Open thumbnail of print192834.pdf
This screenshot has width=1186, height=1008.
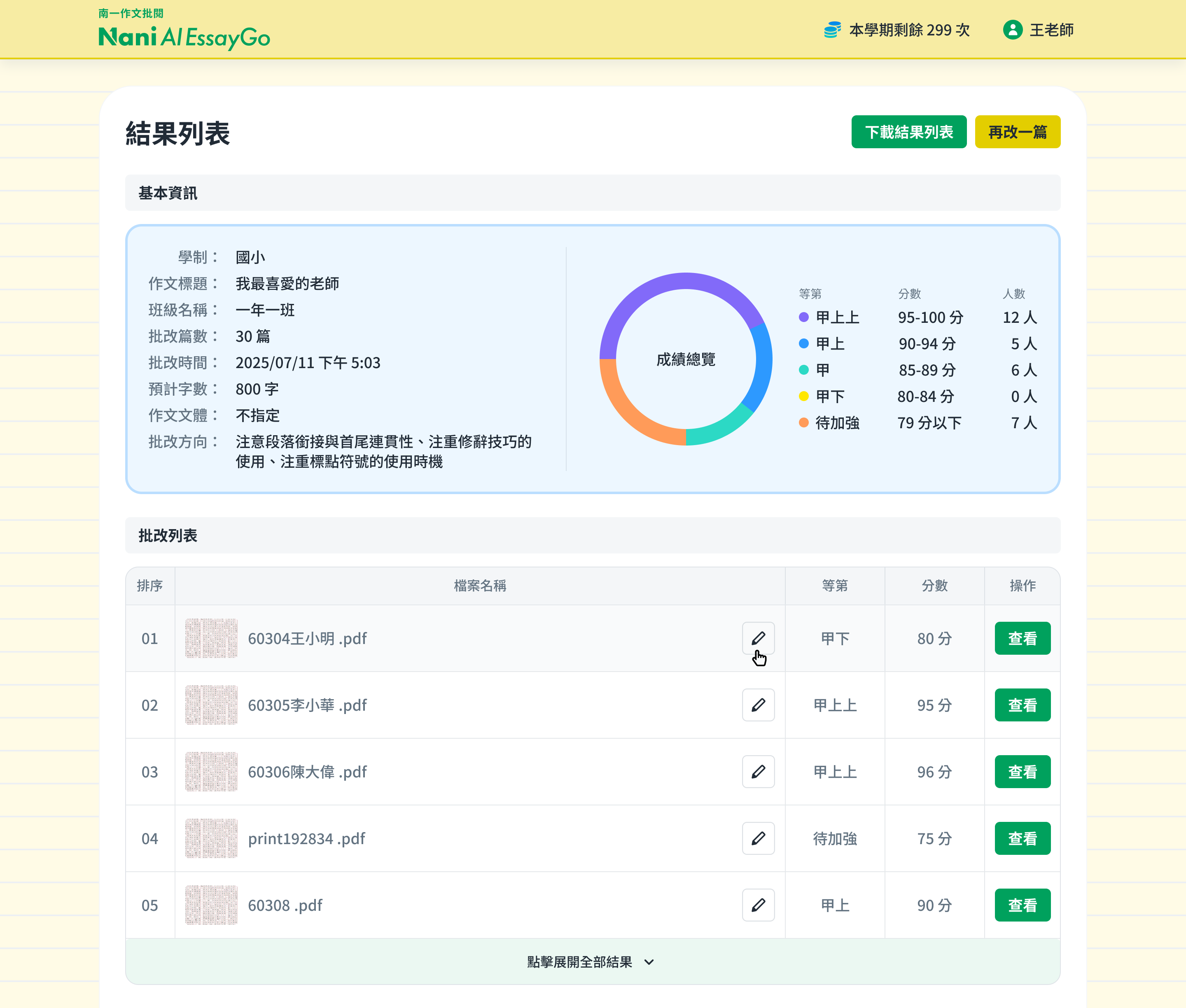pyautogui.click(x=211, y=838)
